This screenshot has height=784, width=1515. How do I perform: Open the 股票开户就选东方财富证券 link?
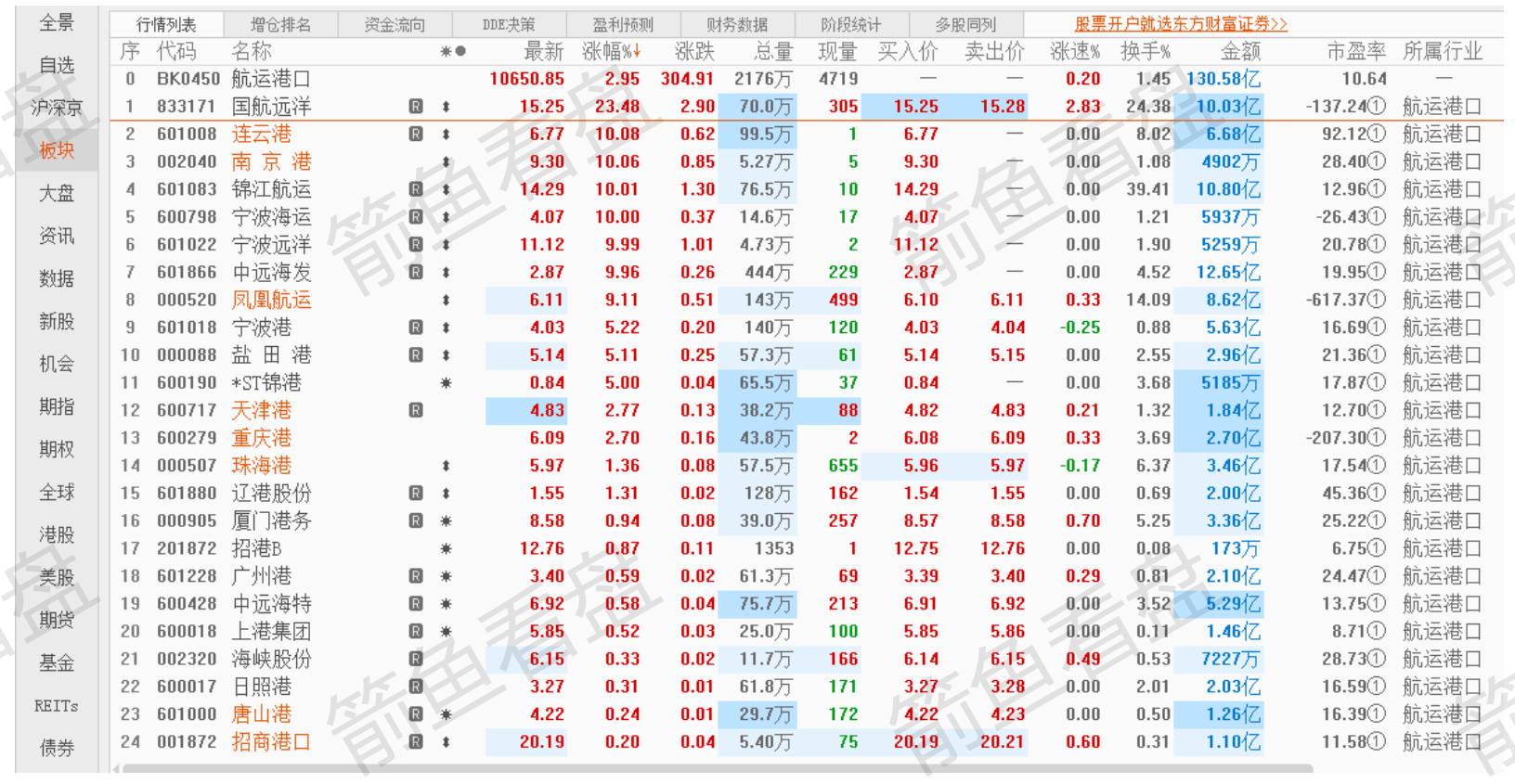pos(1181,25)
